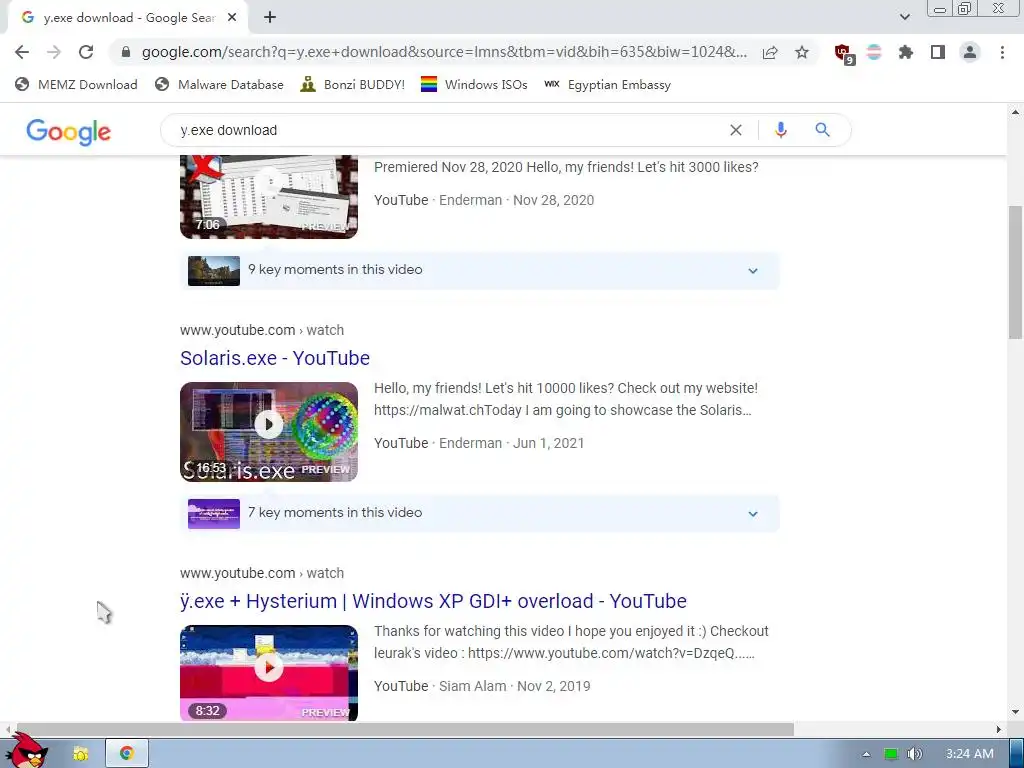Open ÿ.exe + Hysterium Windows XP GDI+ link

[434, 601]
